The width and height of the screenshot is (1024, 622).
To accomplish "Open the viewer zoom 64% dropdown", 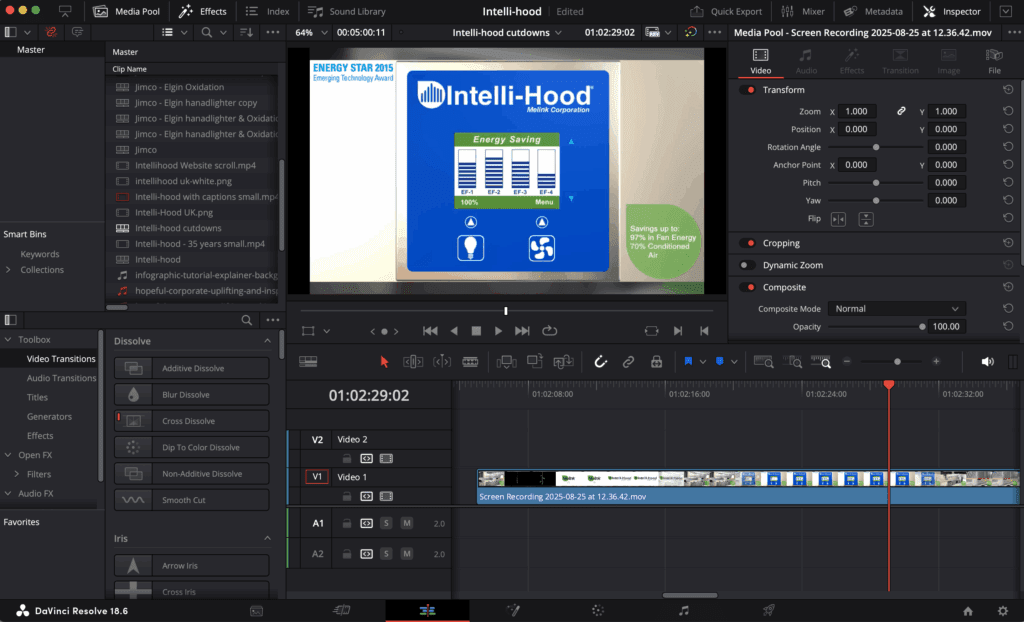I will point(310,32).
